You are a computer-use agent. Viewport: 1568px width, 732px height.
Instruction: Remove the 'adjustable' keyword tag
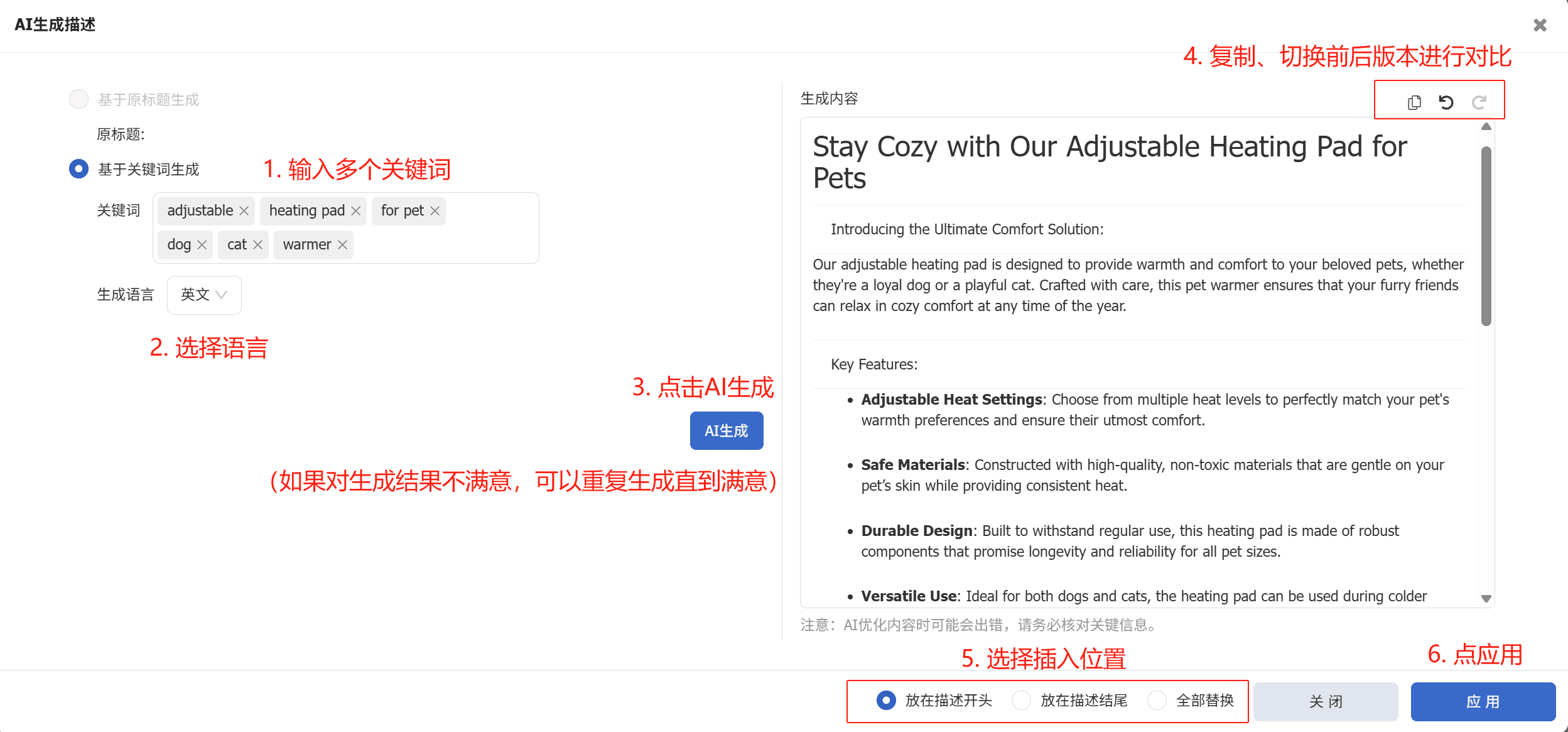[244, 211]
